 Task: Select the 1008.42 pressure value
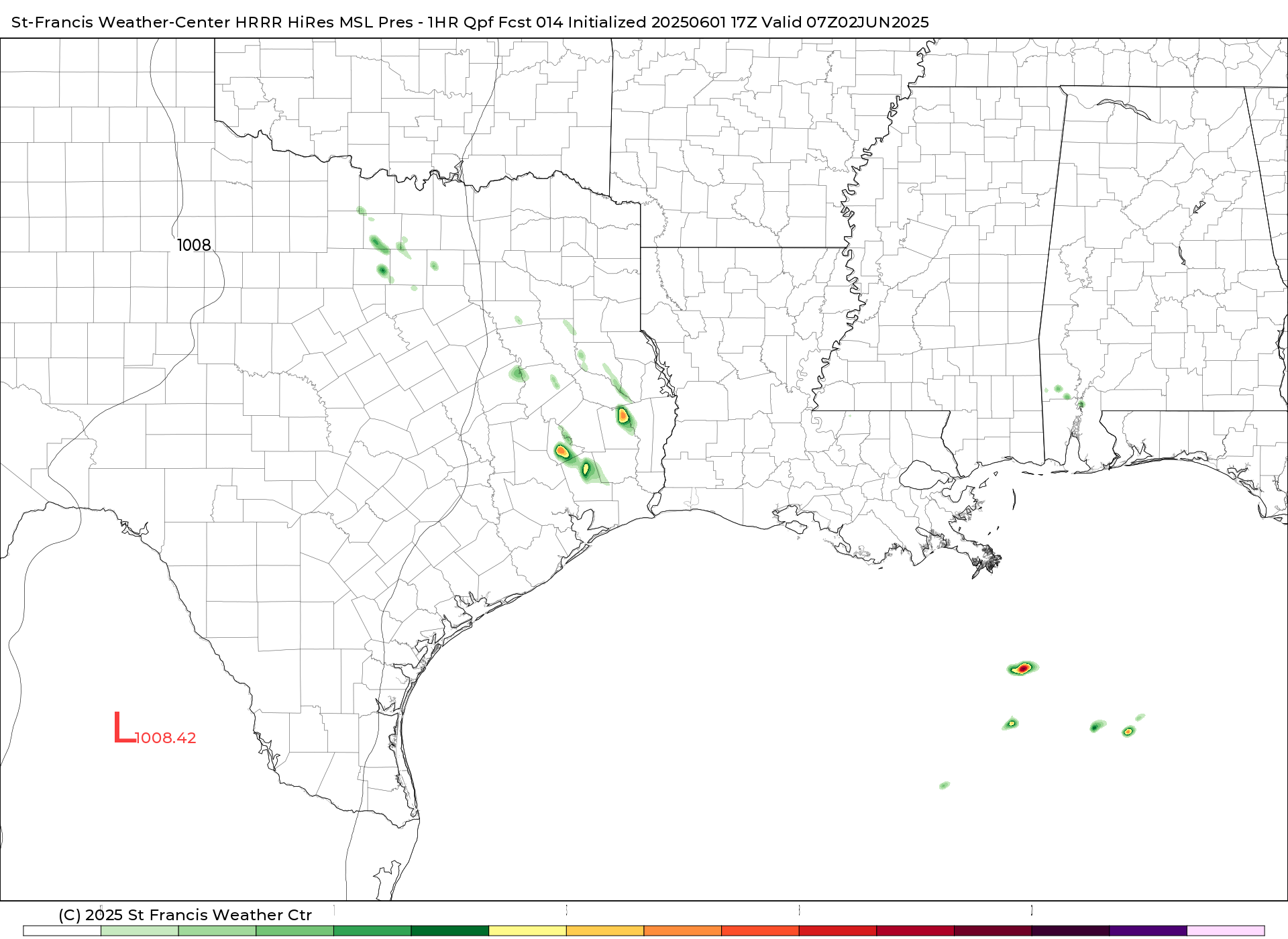pos(166,738)
